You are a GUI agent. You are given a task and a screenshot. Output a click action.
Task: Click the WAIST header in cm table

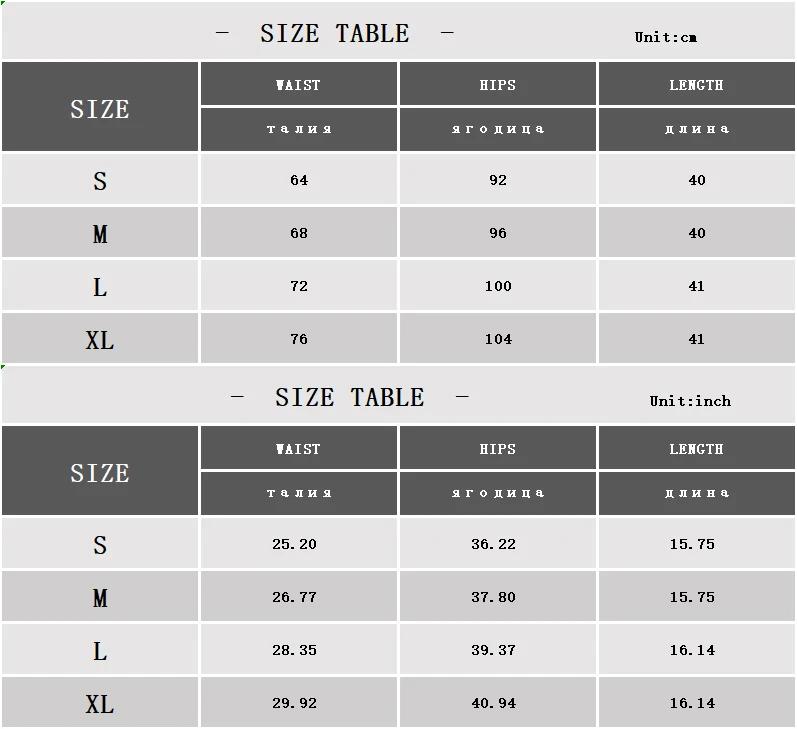tap(298, 84)
